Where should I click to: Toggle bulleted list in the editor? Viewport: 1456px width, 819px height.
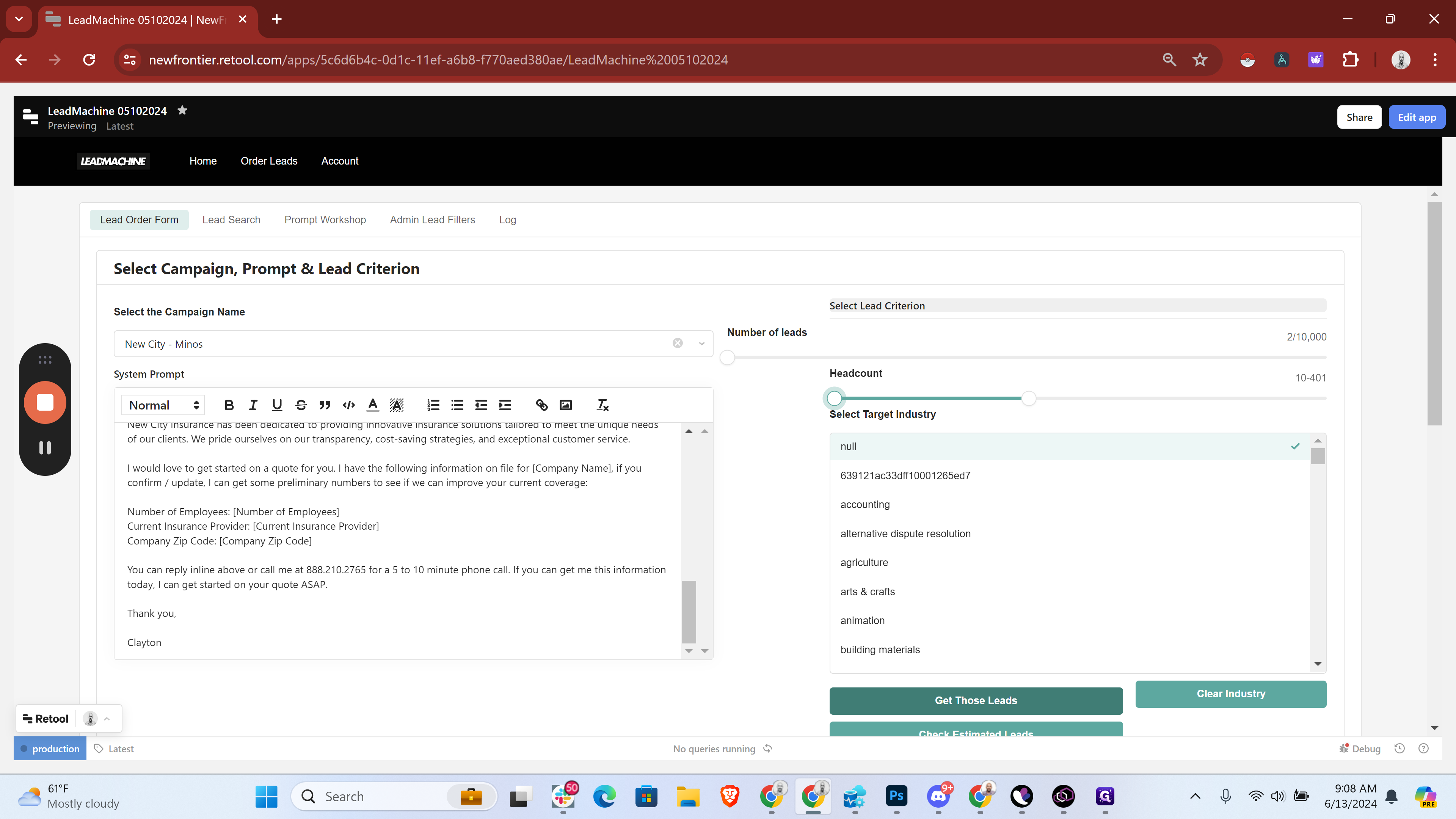coord(457,405)
